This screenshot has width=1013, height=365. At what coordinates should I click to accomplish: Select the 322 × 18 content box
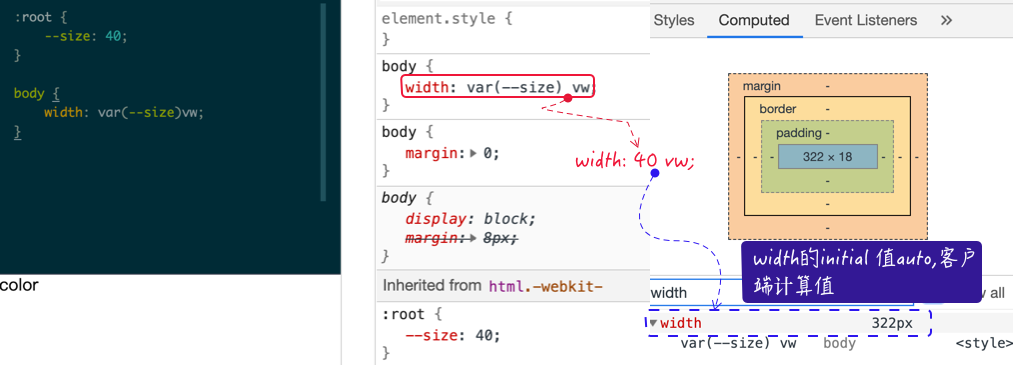pyautogui.click(x=828, y=156)
